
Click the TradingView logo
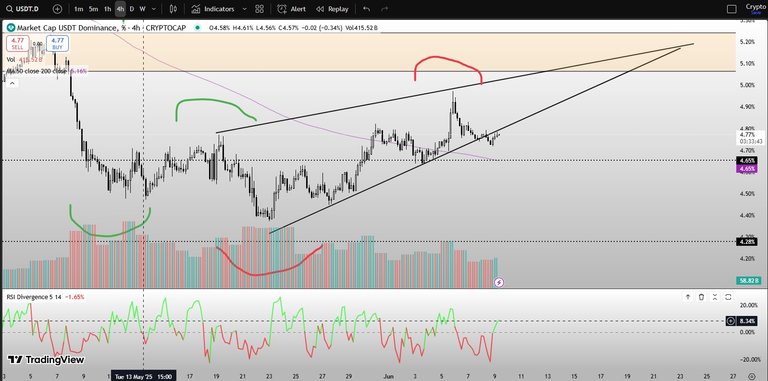(x=46, y=360)
